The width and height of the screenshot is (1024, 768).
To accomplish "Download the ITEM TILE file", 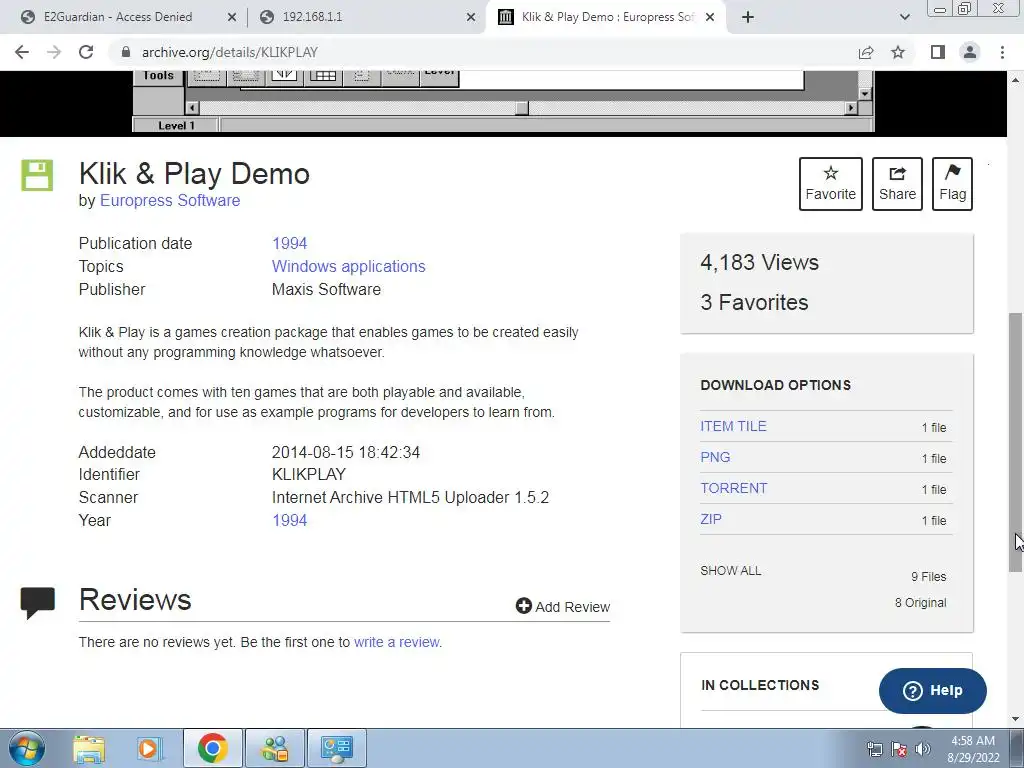I will click(733, 426).
